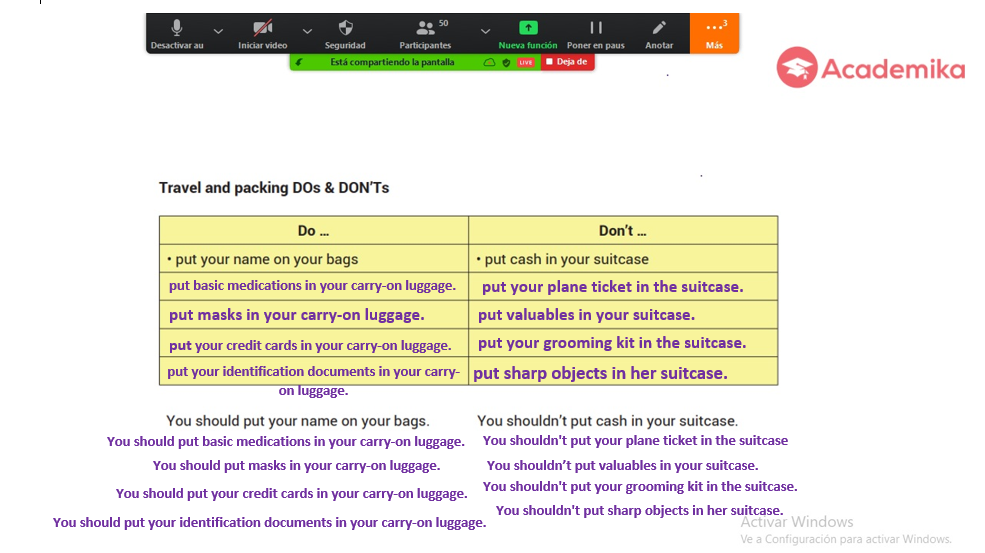Click the green Nueva función share icon
Screen dimensions: 985x553
click(528, 28)
